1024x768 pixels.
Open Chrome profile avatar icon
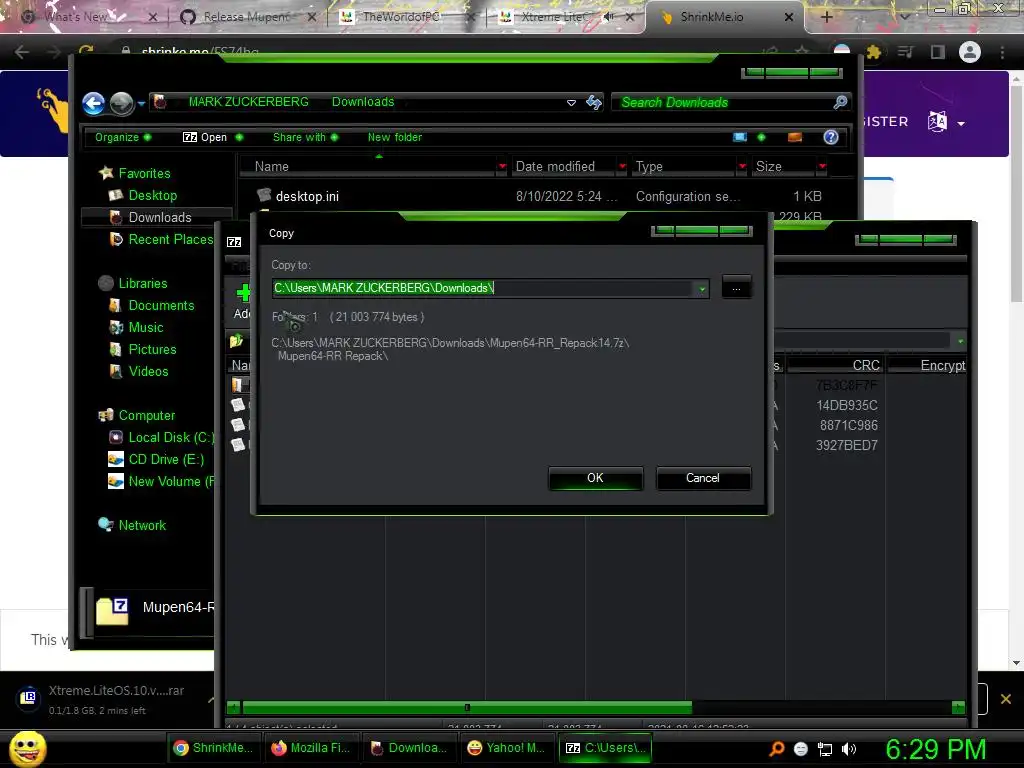[x=970, y=52]
